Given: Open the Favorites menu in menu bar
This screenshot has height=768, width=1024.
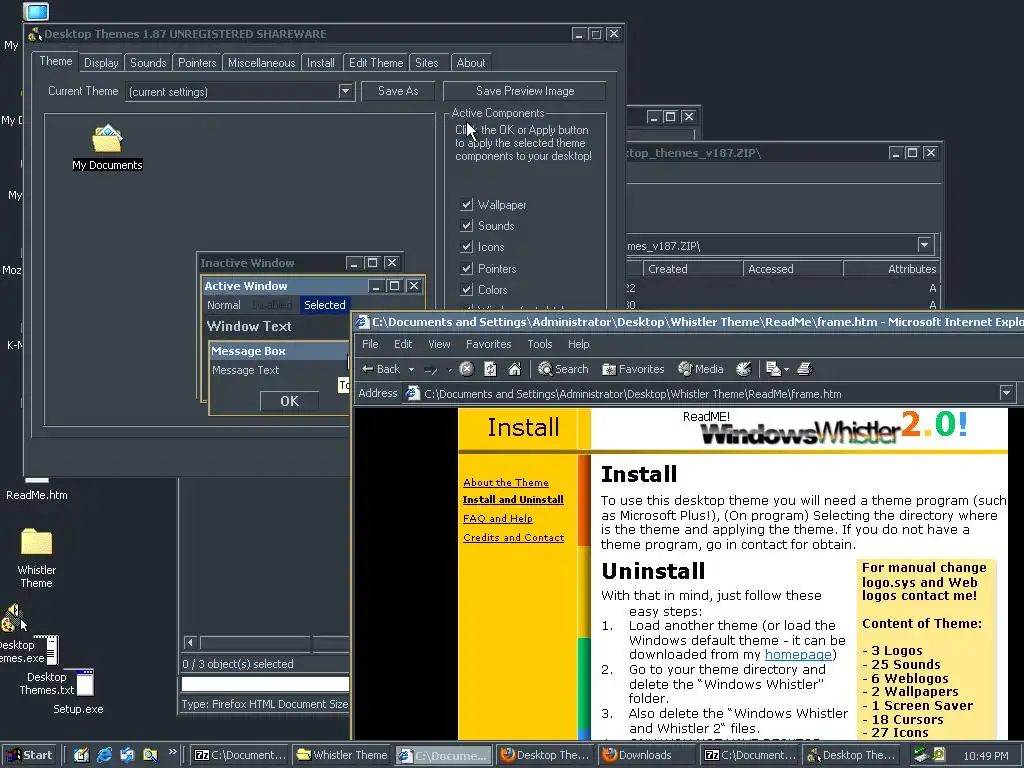Looking at the screenshot, I should (488, 344).
